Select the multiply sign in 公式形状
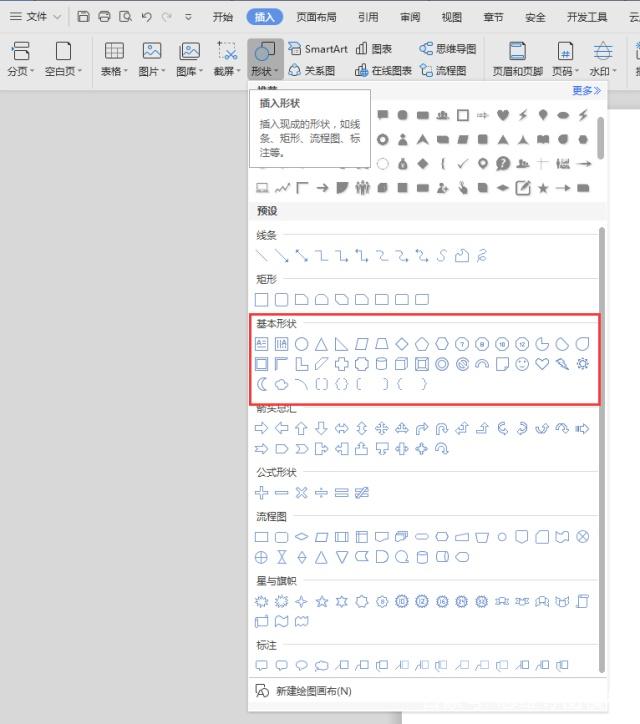The height and width of the screenshot is (724, 640). (302, 493)
